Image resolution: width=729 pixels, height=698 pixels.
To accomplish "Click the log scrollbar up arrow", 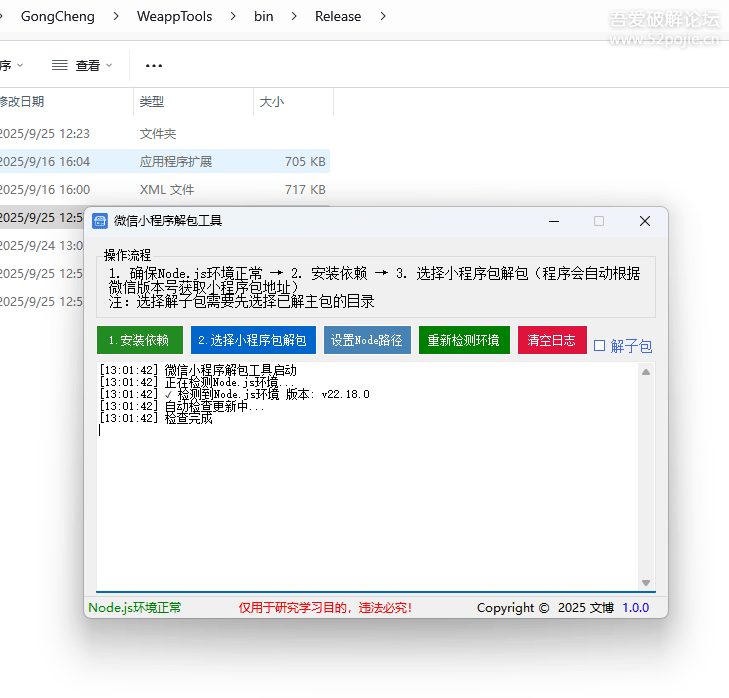I will click(x=646, y=372).
